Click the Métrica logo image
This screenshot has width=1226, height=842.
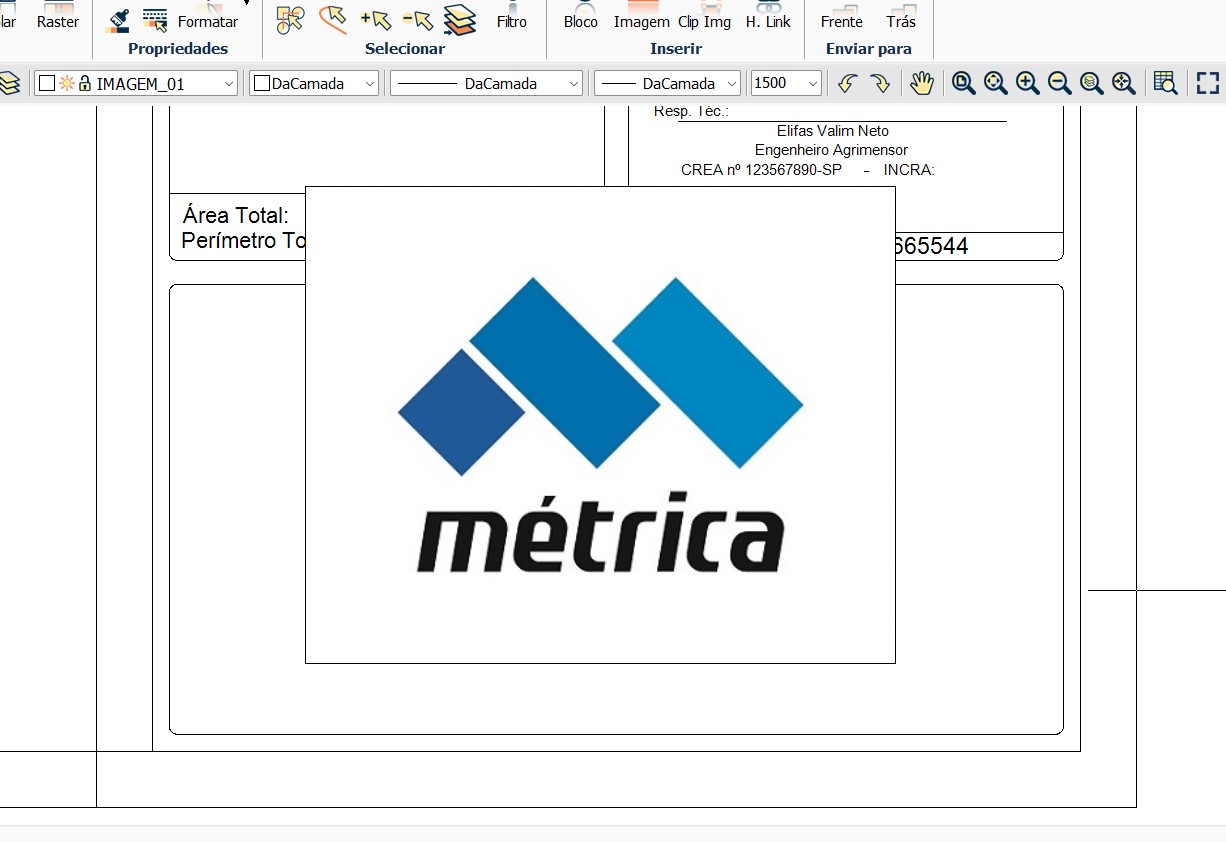pyautogui.click(x=600, y=425)
